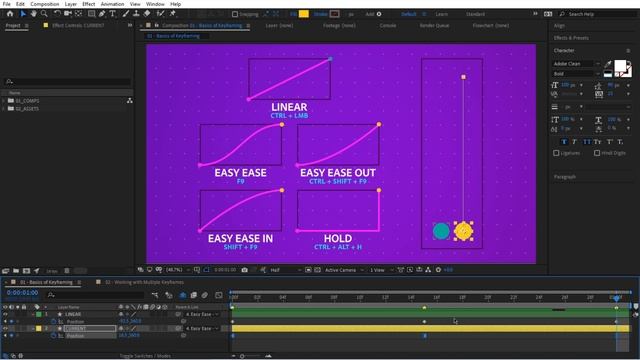Open composition flowchart icon in viewer footer
This screenshot has height=360, width=640.
click(428, 270)
